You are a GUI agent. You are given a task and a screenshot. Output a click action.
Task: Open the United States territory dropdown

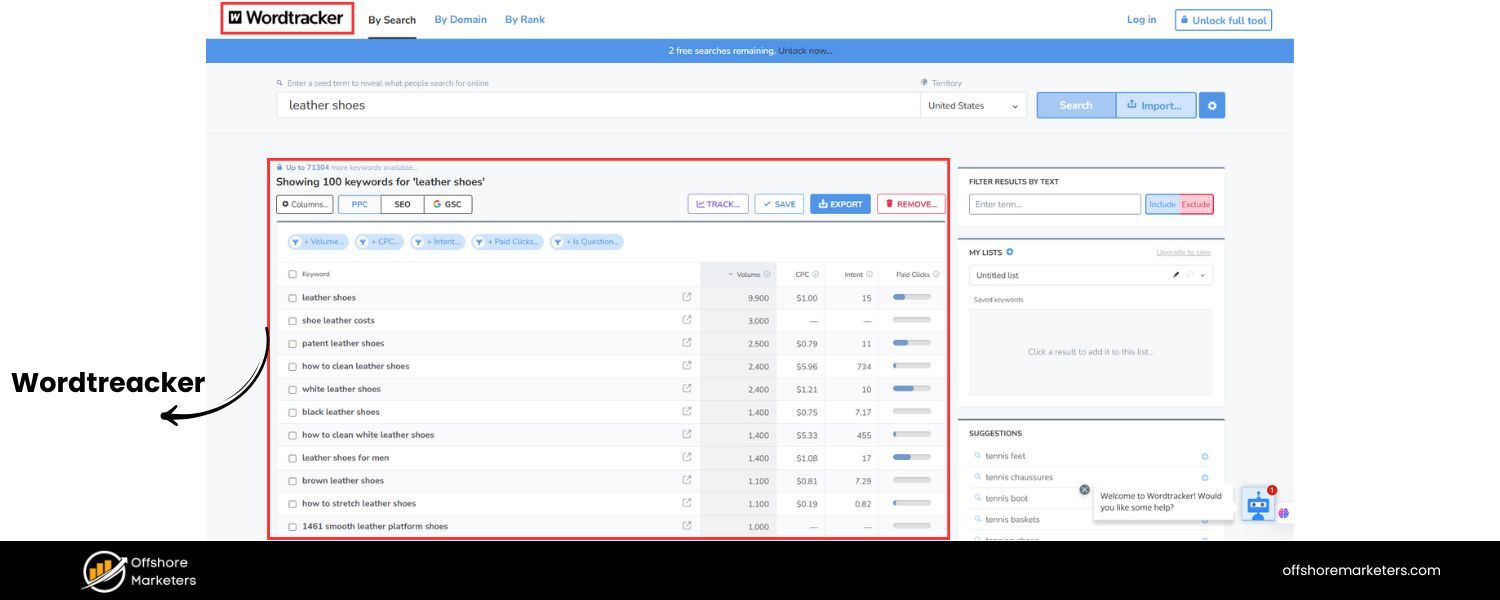coord(972,104)
